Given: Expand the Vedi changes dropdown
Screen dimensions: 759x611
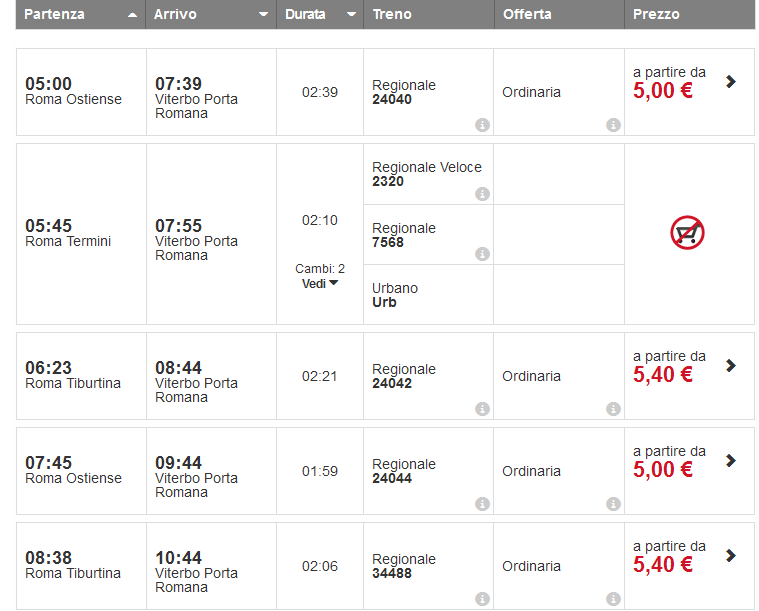Looking at the screenshot, I should pos(320,283).
